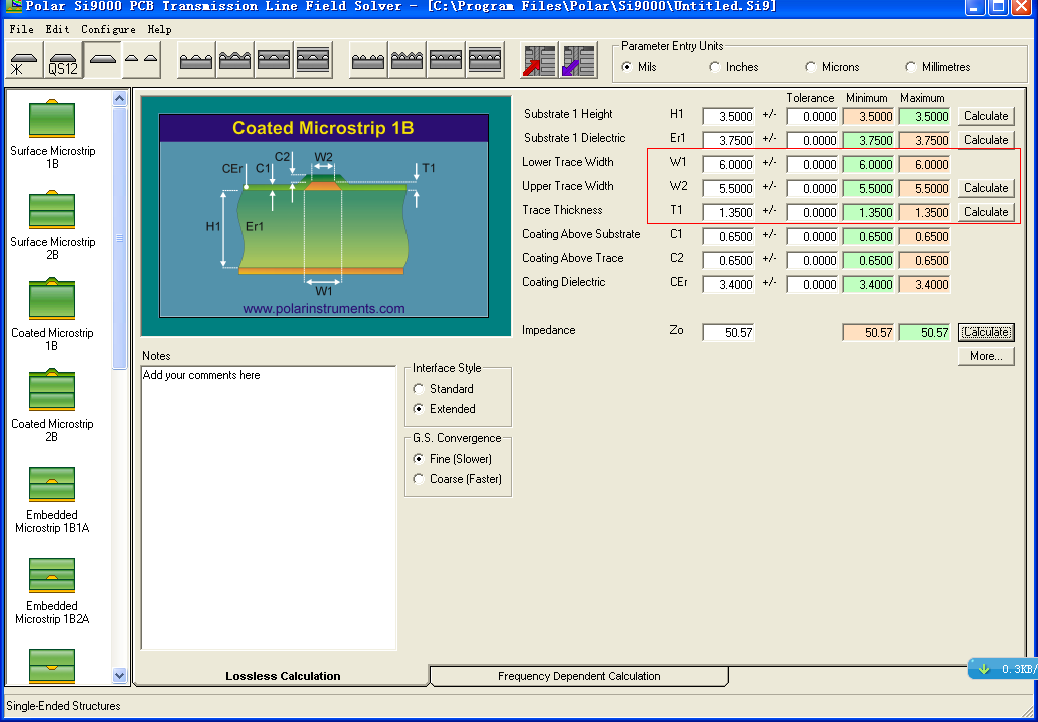Choose the first differential coplanar surface toolbar icon
This screenshot has width=1038, height=722.
367,60
